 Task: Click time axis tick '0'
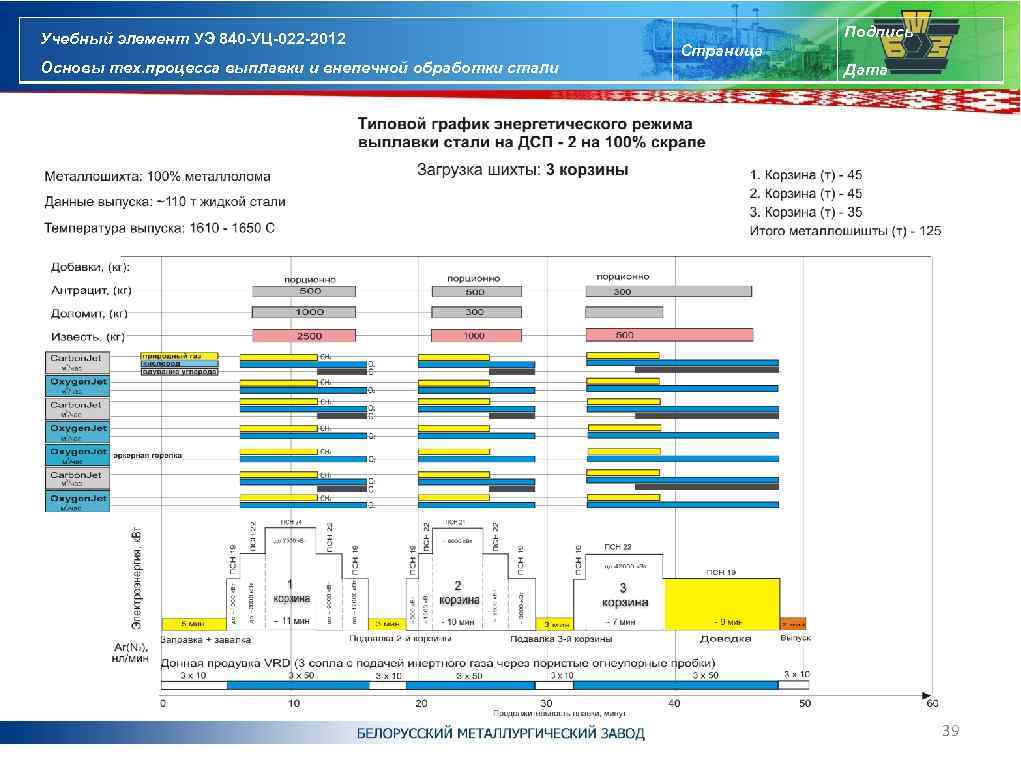click(x=163, y=703)
